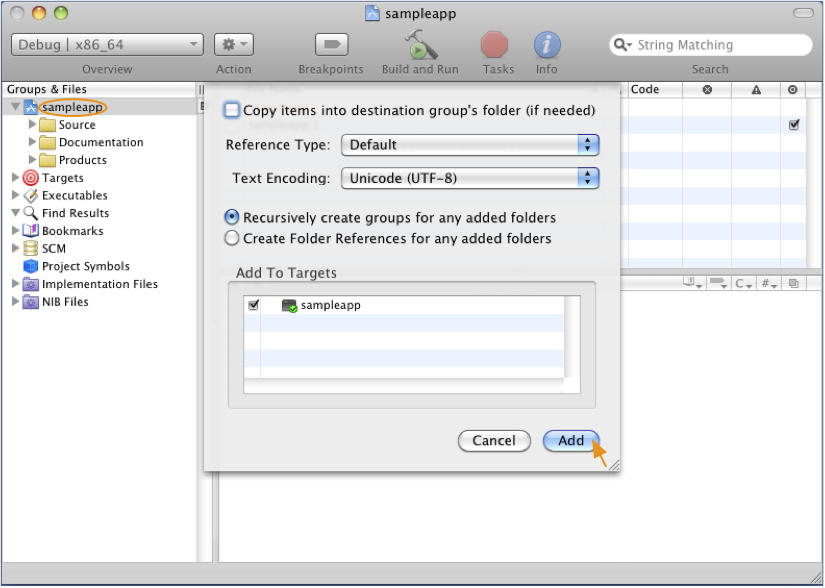Select Create Folder References for added folders
The image size is (825, 588).
point(232,238)
